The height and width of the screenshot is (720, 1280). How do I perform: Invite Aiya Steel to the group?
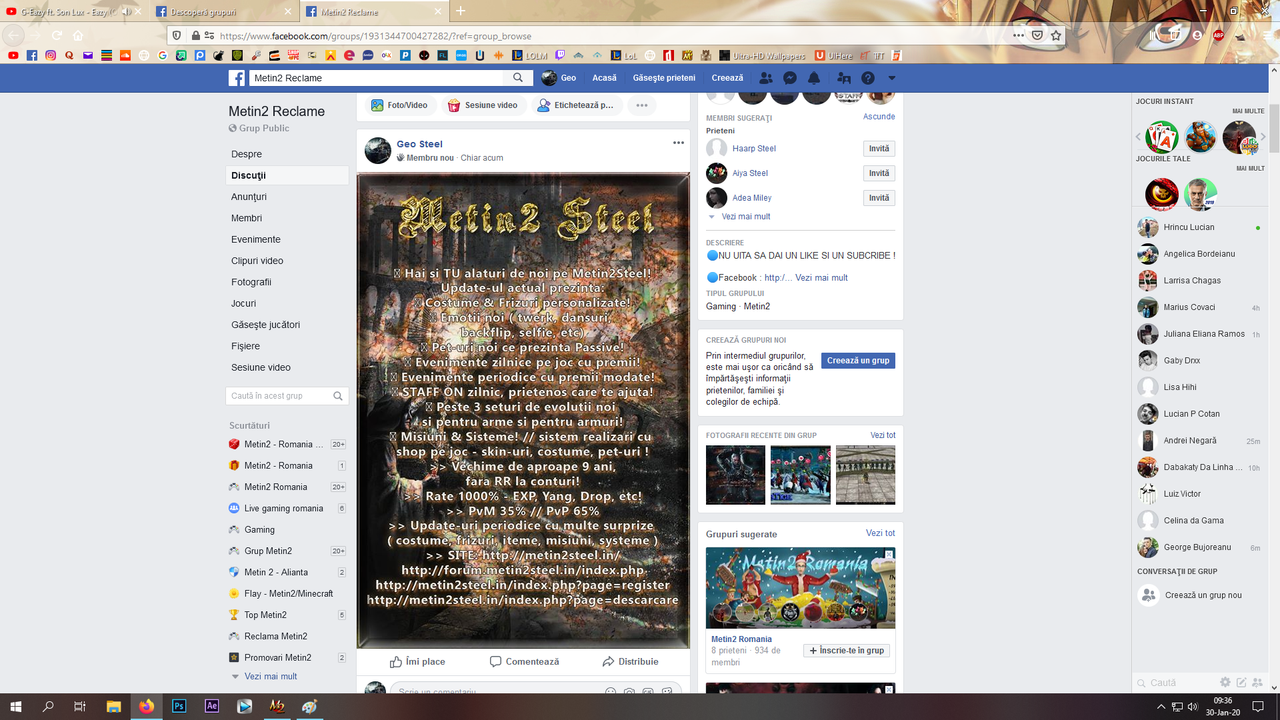tap(879, 173)
